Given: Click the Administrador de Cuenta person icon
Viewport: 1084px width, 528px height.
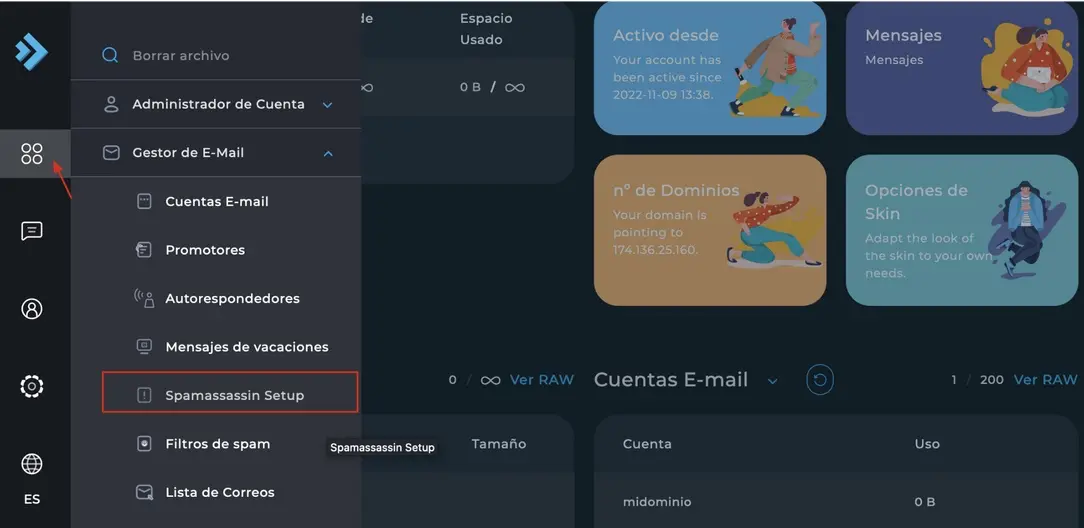Looking at the screenshot, I should pyautogui.click(x=111, y=104).
